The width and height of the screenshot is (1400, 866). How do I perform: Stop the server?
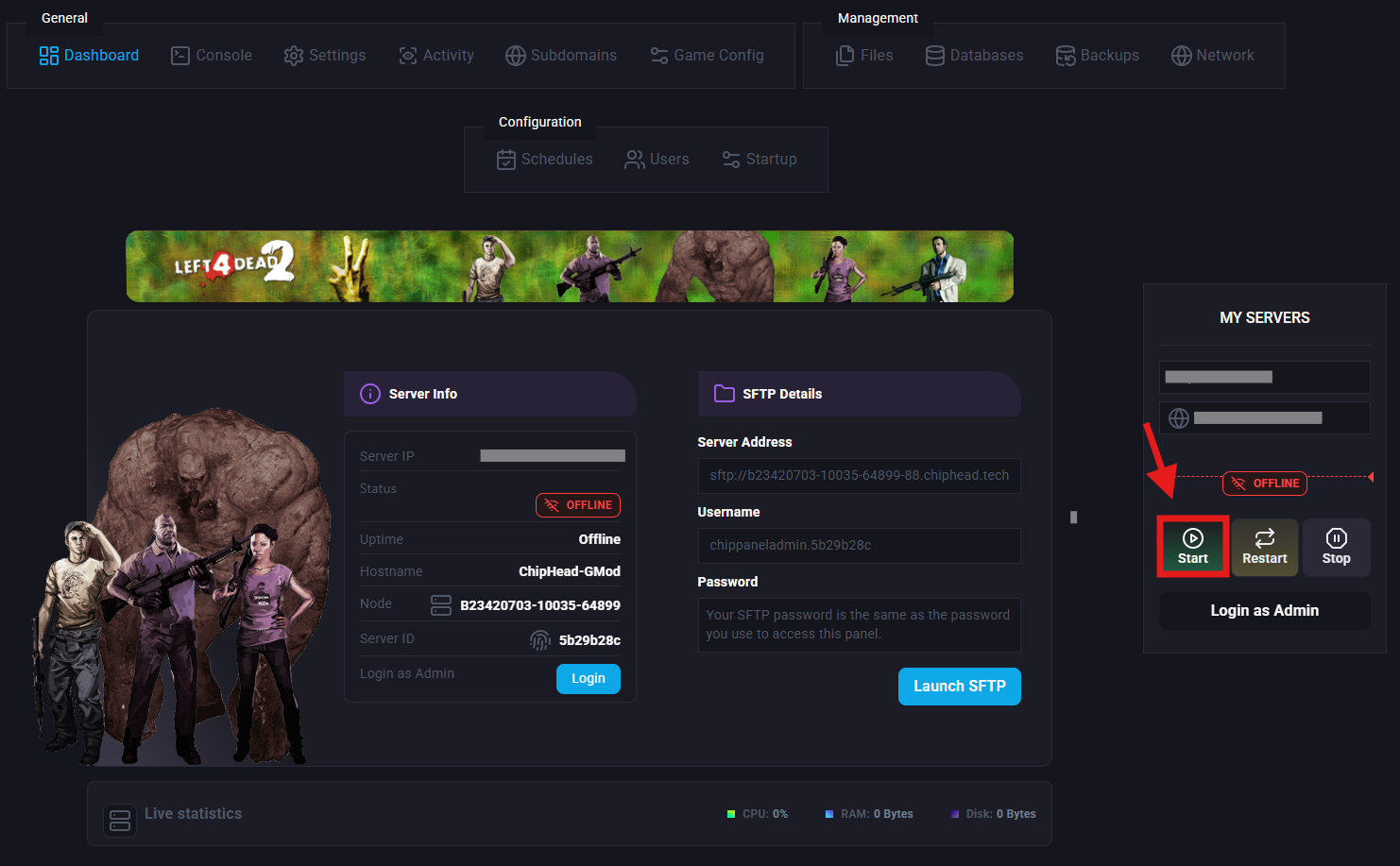tap(1337, 547)
